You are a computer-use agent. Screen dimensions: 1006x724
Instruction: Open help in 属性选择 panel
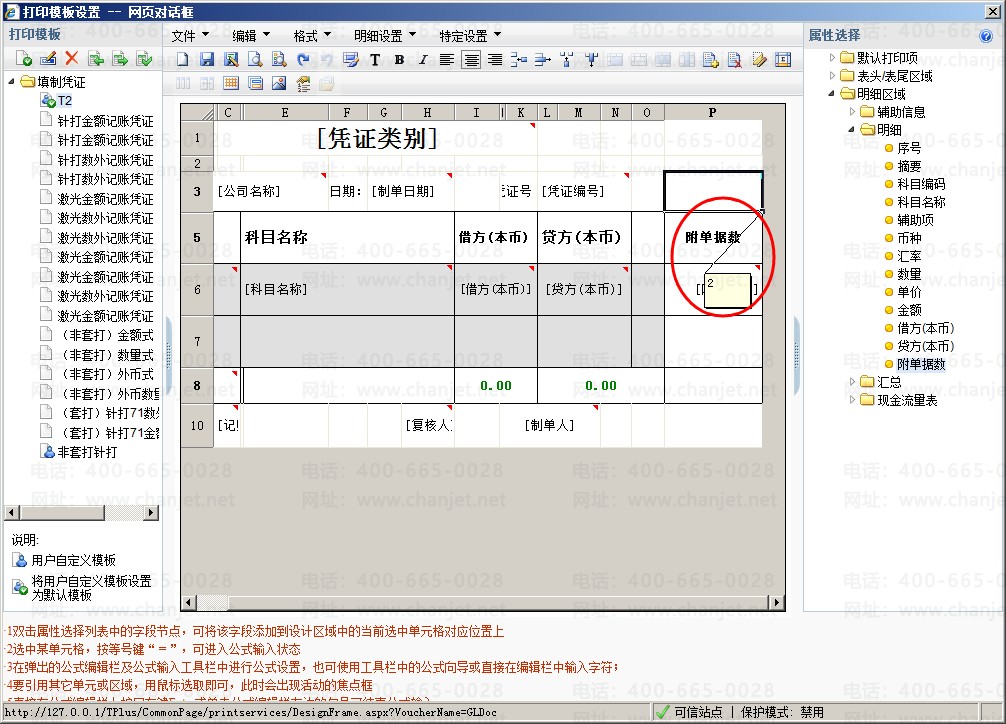[x=986, y=36]
